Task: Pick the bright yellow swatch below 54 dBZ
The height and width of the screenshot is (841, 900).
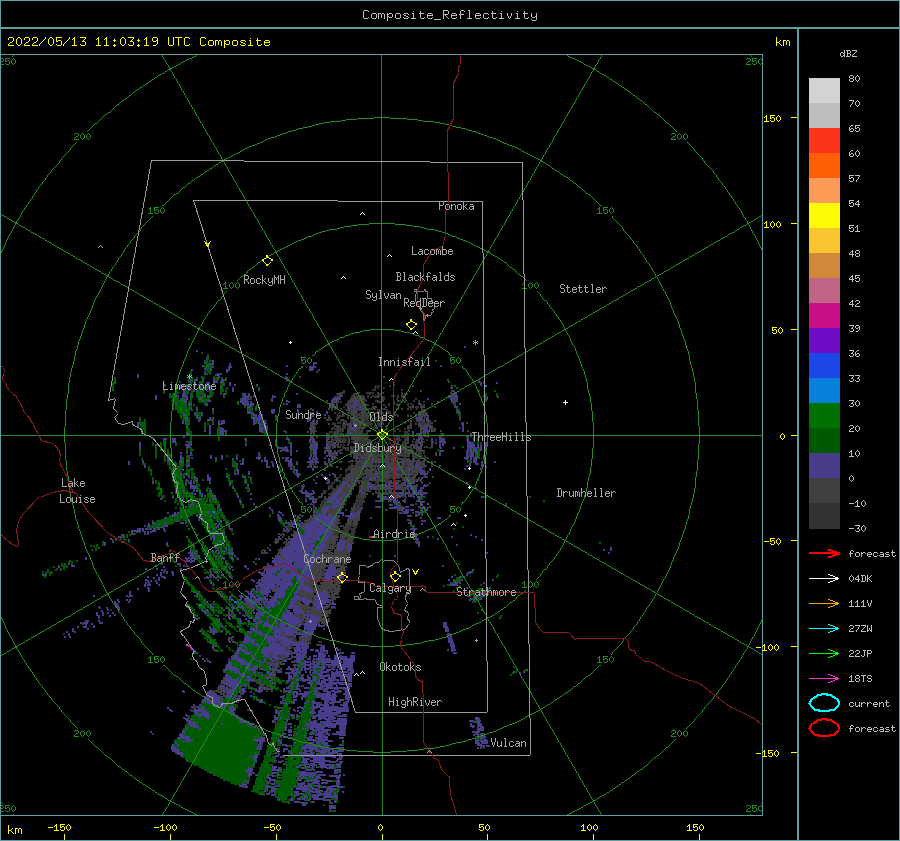Action: (824, 216)
